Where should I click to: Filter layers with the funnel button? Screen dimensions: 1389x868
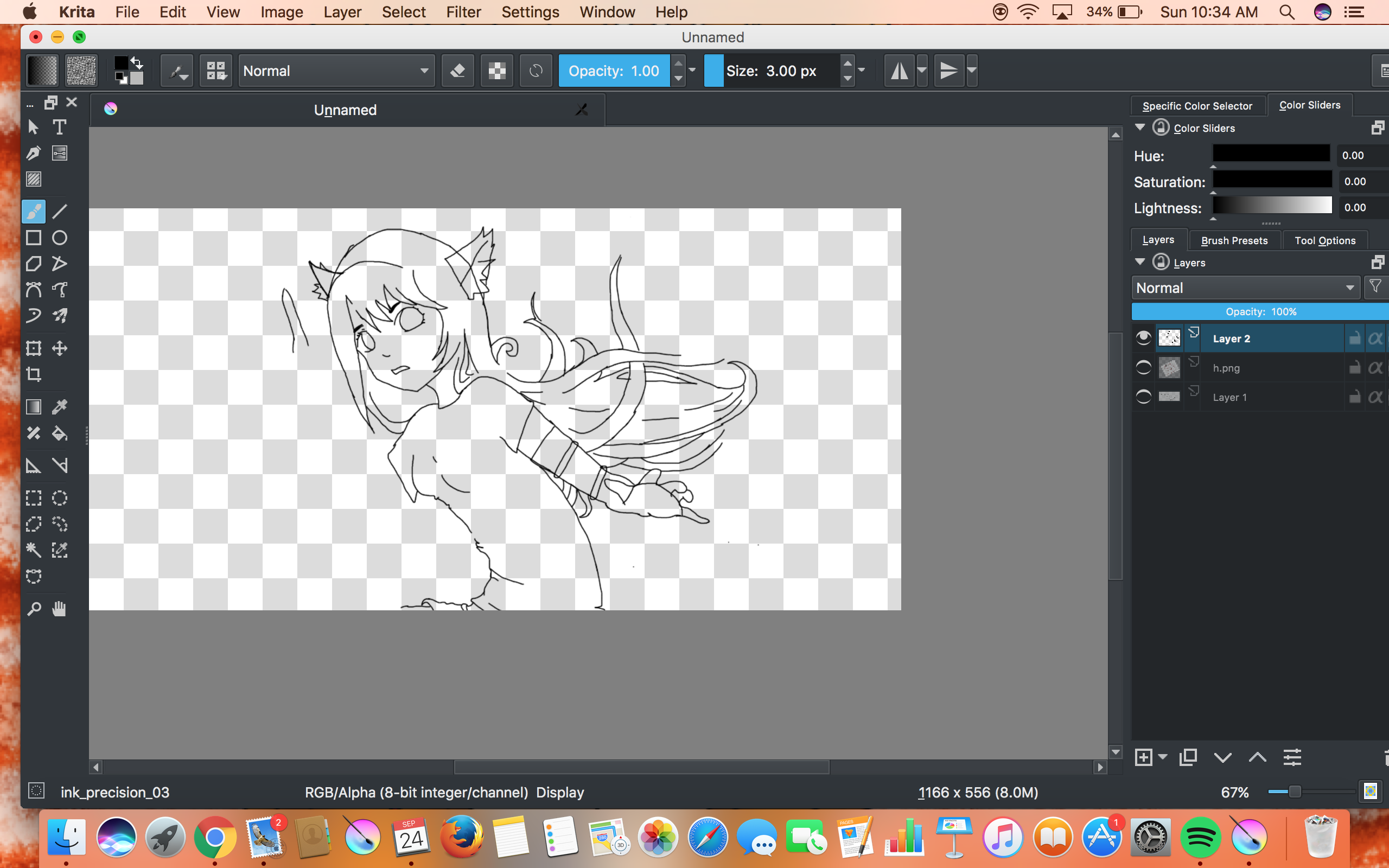(x=1375, y=286)
